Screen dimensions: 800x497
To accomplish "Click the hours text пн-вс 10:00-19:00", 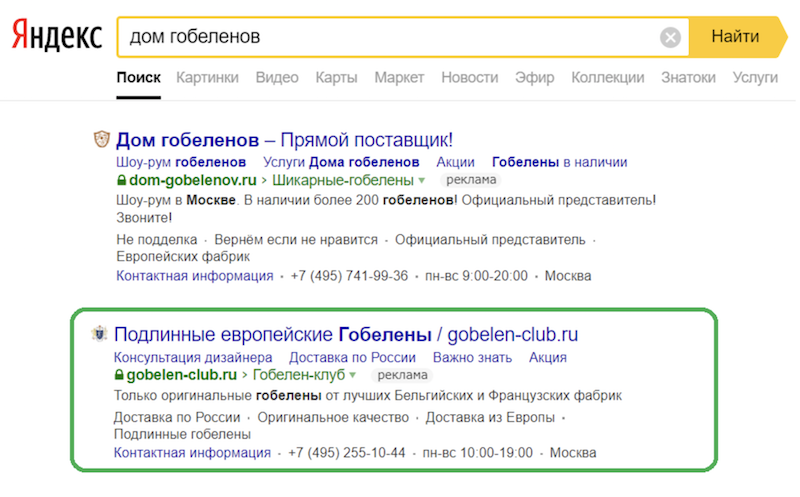I will point(477,453).
